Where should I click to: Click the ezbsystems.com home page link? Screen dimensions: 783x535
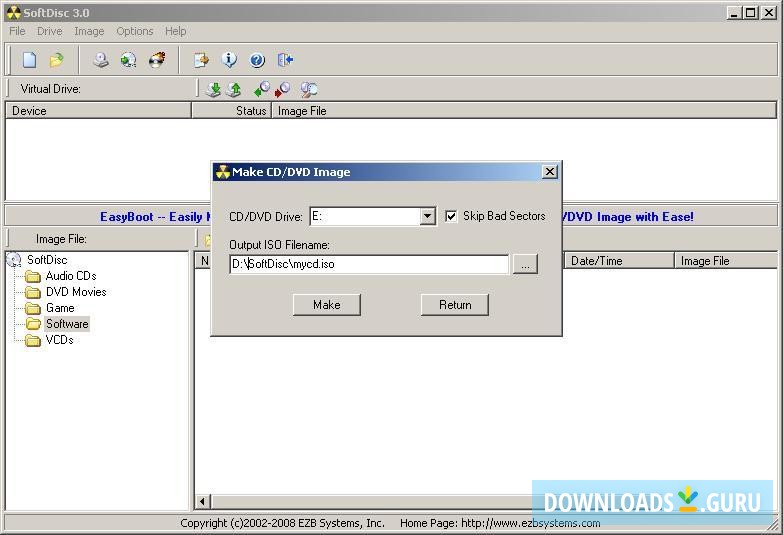click(530, 523)
